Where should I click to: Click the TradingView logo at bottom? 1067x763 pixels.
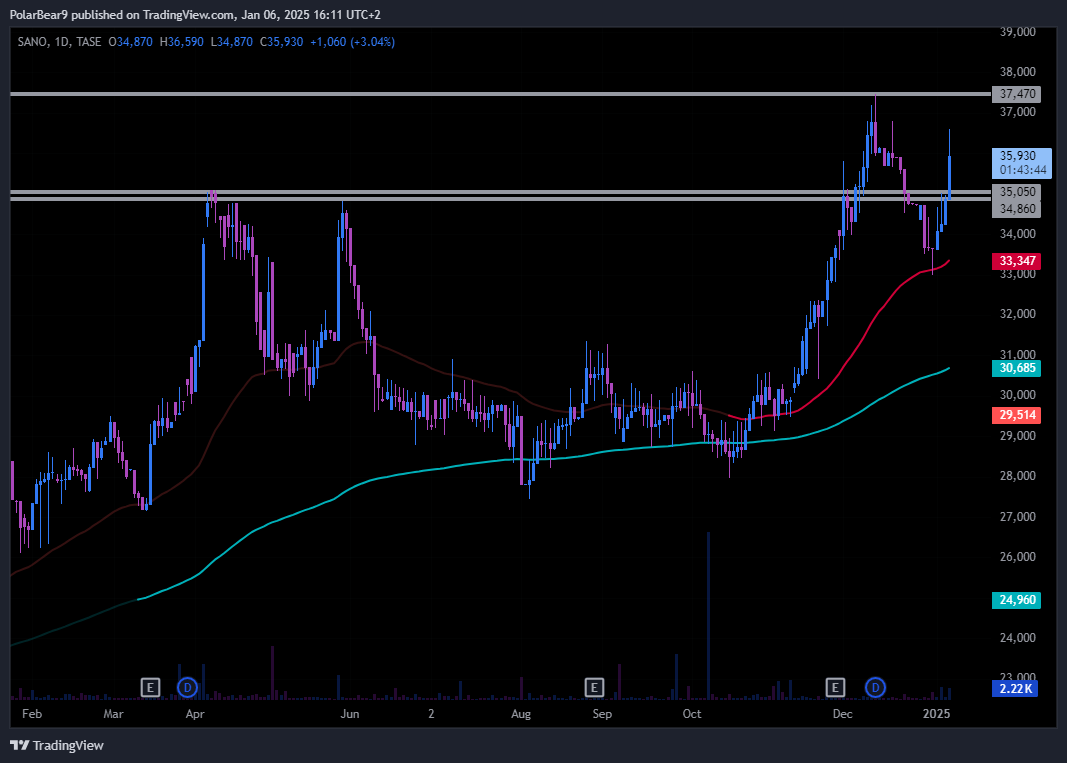57,745
